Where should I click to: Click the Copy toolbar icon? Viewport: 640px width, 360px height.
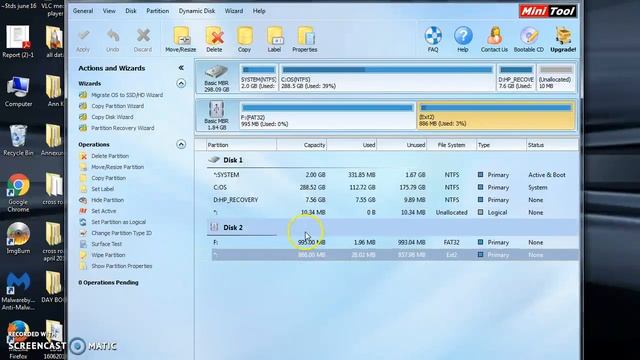[244, 40]
